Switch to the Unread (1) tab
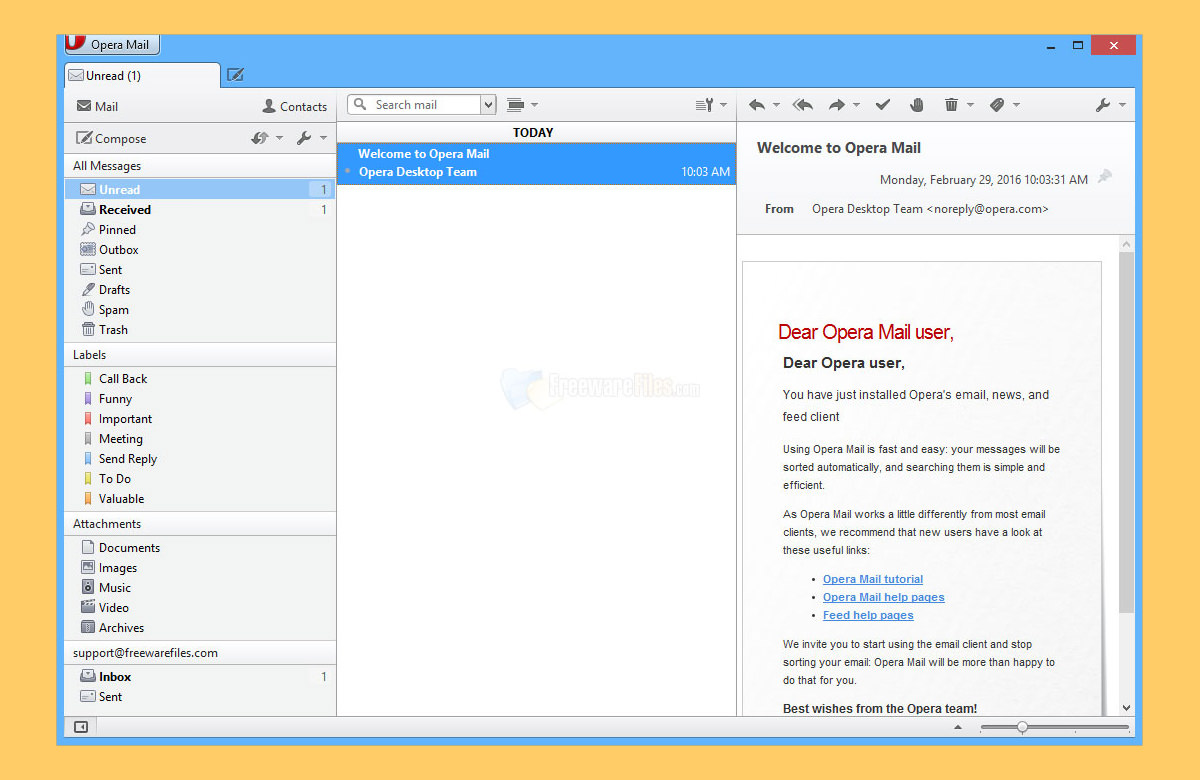 (x=142, y=76)
